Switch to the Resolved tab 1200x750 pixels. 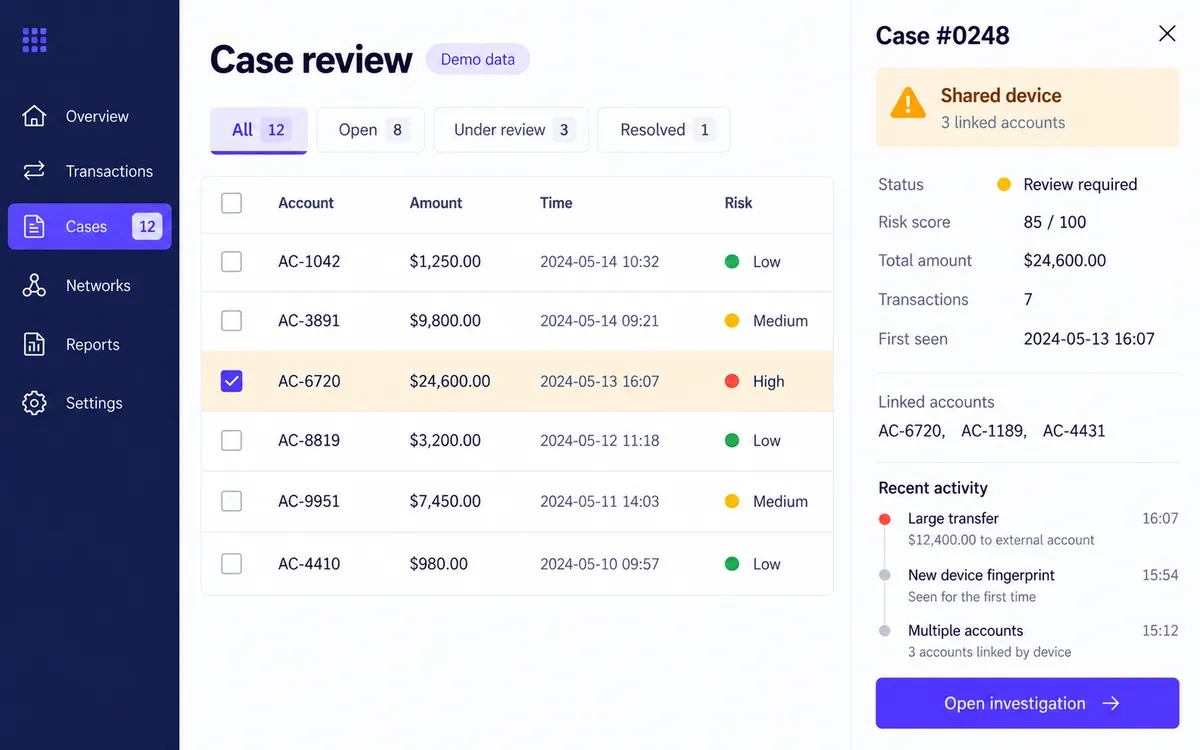tap(664, 130)
